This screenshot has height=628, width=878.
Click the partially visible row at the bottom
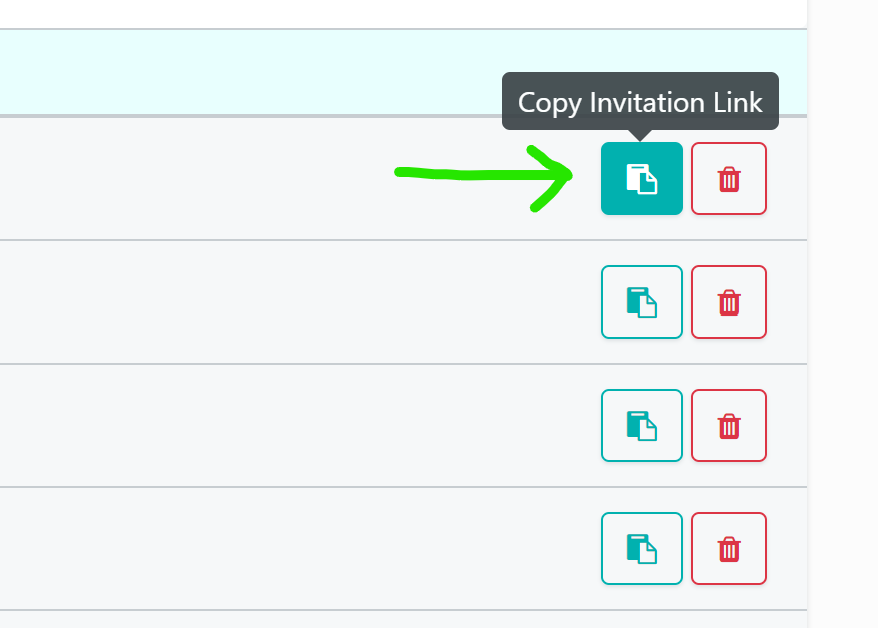pyautogui.click(x=403, y=620)
